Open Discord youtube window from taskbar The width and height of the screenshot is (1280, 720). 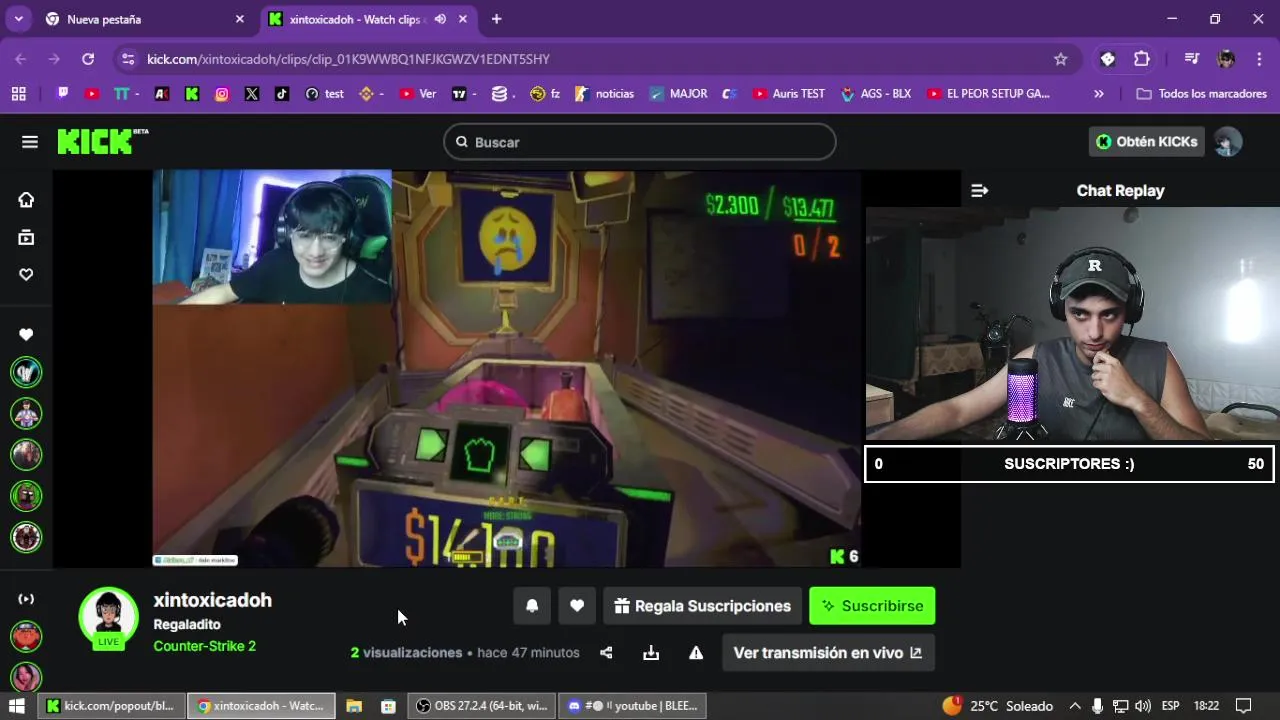pyautogui.click(x=632, y=706)
